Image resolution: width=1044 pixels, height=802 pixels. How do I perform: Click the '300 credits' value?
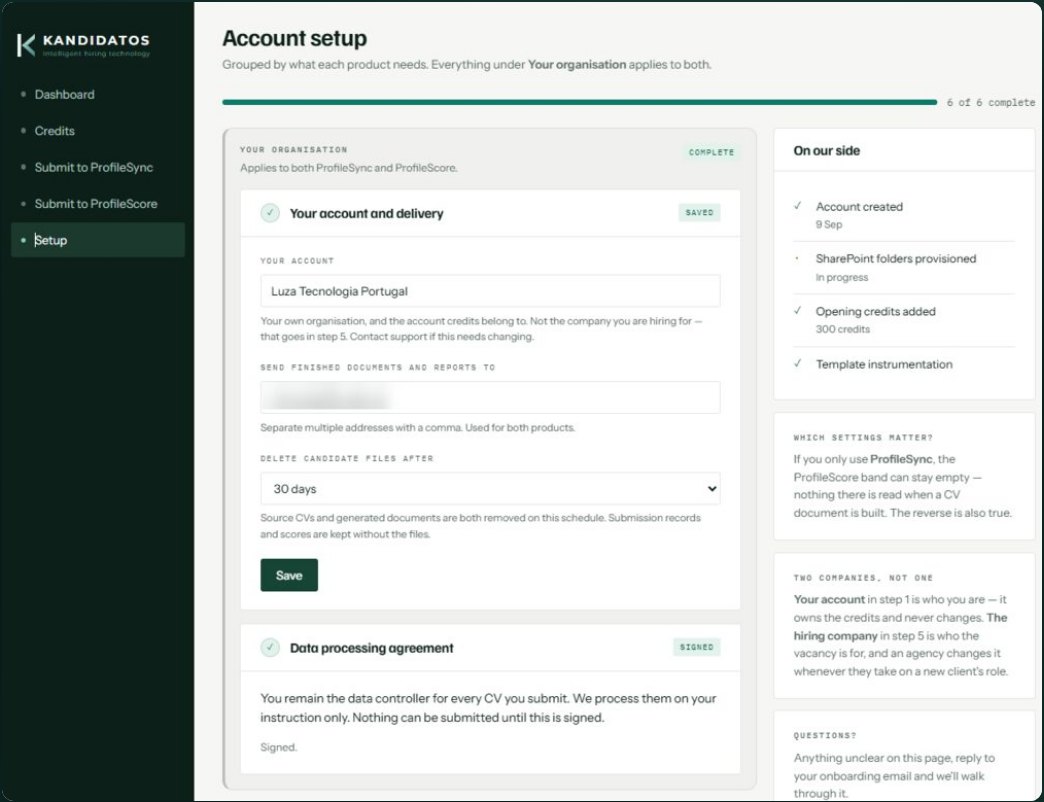(x=842, y=329)
